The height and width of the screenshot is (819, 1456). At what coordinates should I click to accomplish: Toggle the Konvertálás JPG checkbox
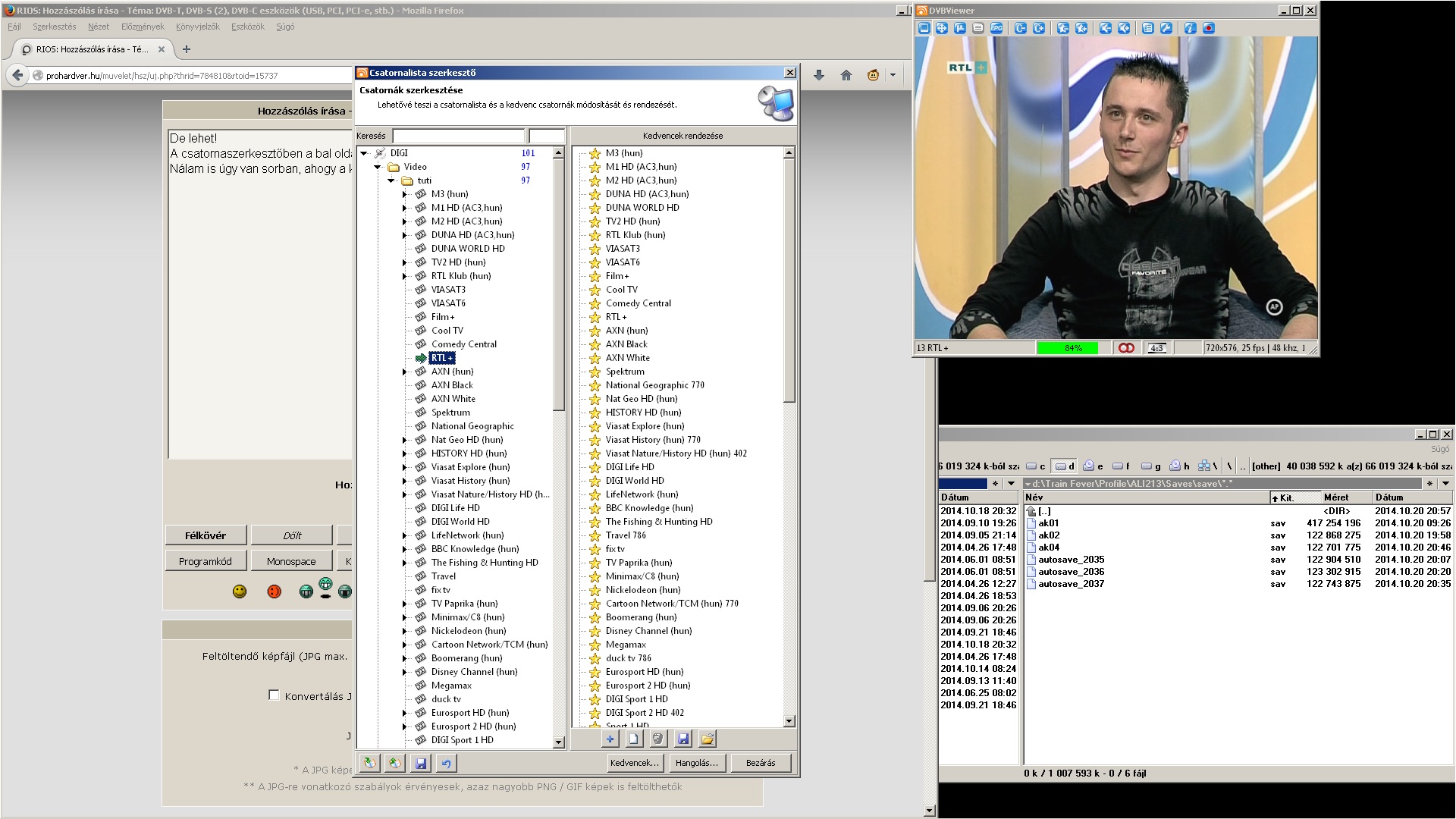(274, 695)
